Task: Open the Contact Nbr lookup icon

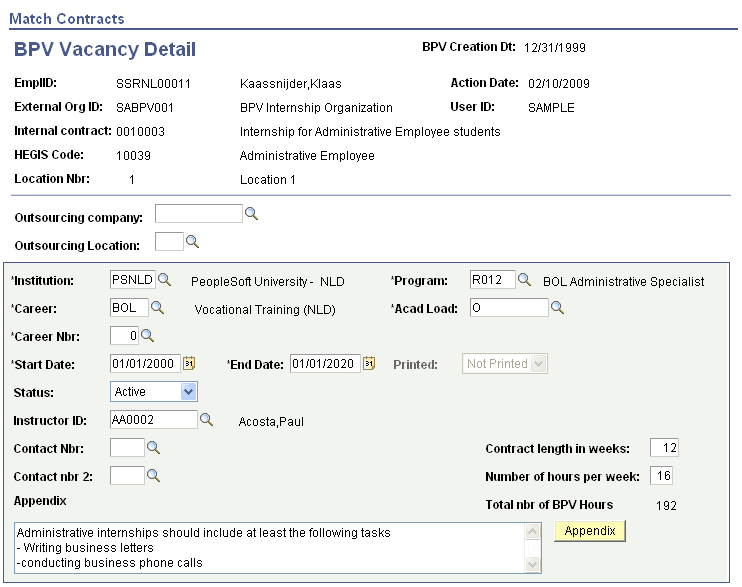Action: tap(153, 447)
